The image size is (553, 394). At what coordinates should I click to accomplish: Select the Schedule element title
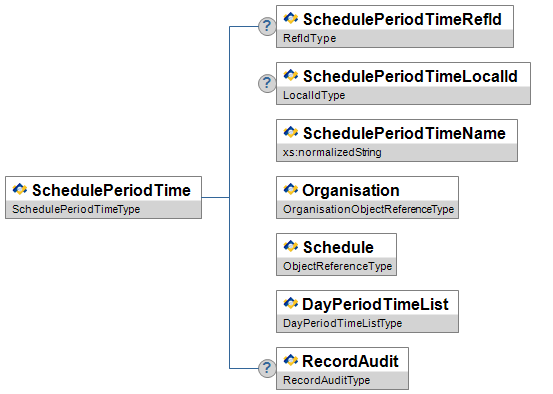point(338,247)
